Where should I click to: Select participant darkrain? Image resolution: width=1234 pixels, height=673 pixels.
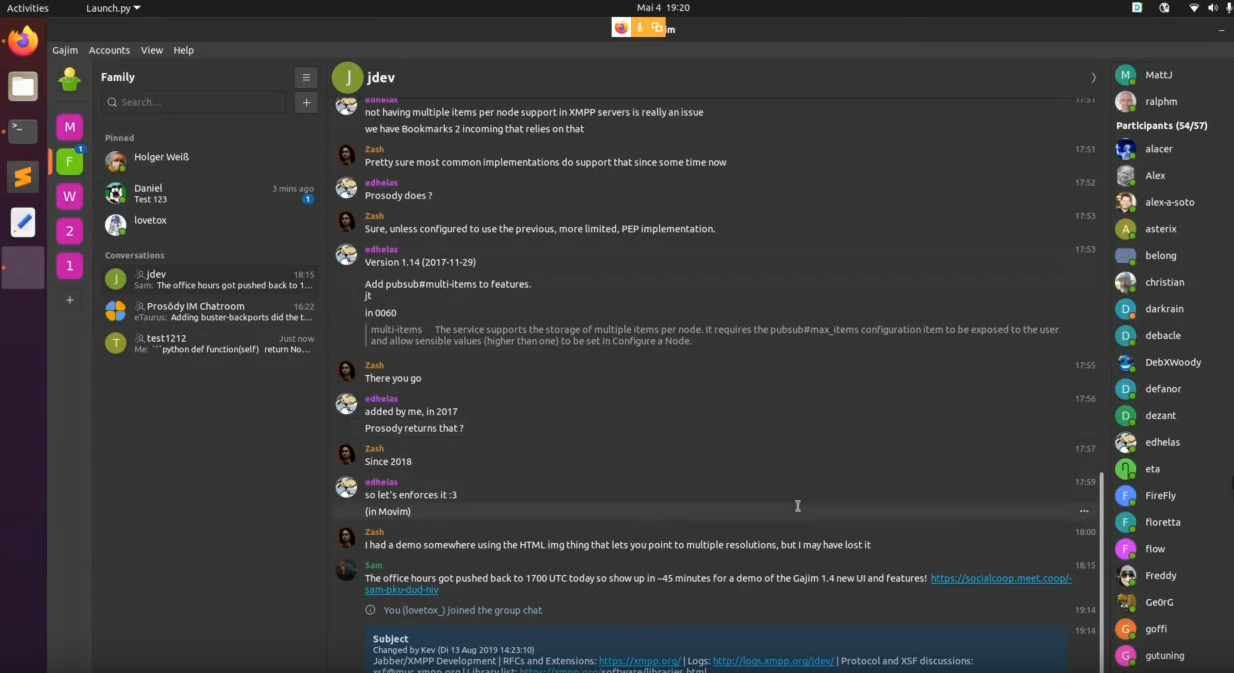[1164, 309]
